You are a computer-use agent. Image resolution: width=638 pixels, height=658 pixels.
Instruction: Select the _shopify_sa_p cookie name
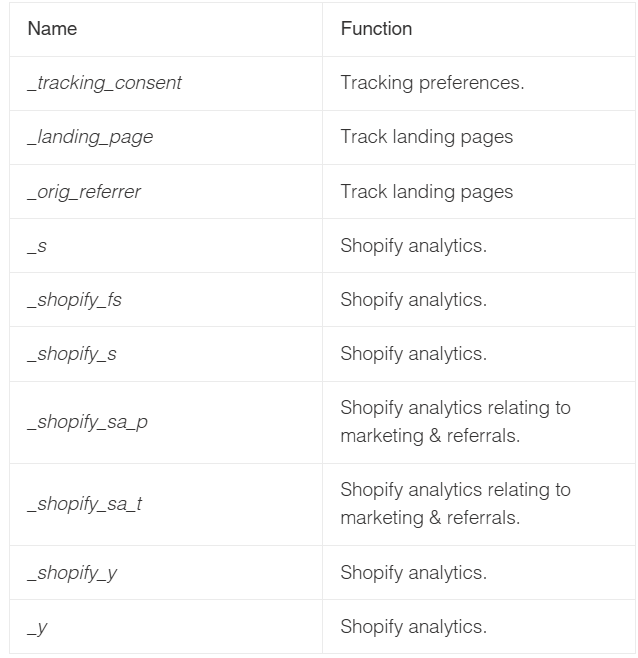(x=87, y=423)
